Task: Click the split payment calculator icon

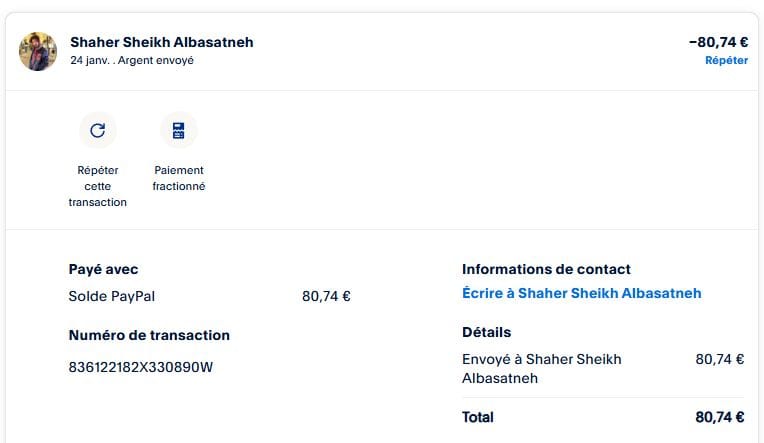Action: (x=178, y=130)
